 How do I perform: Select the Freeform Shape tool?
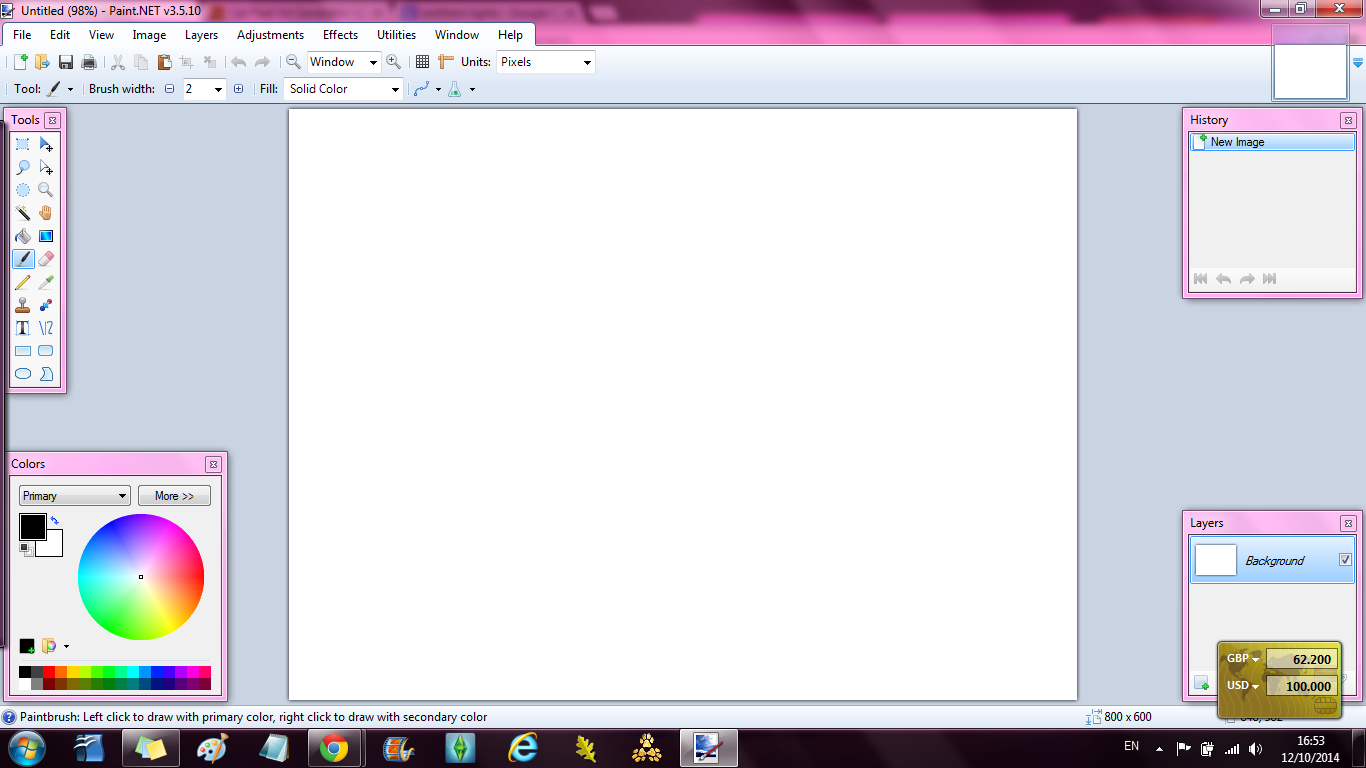pos(46,374)
